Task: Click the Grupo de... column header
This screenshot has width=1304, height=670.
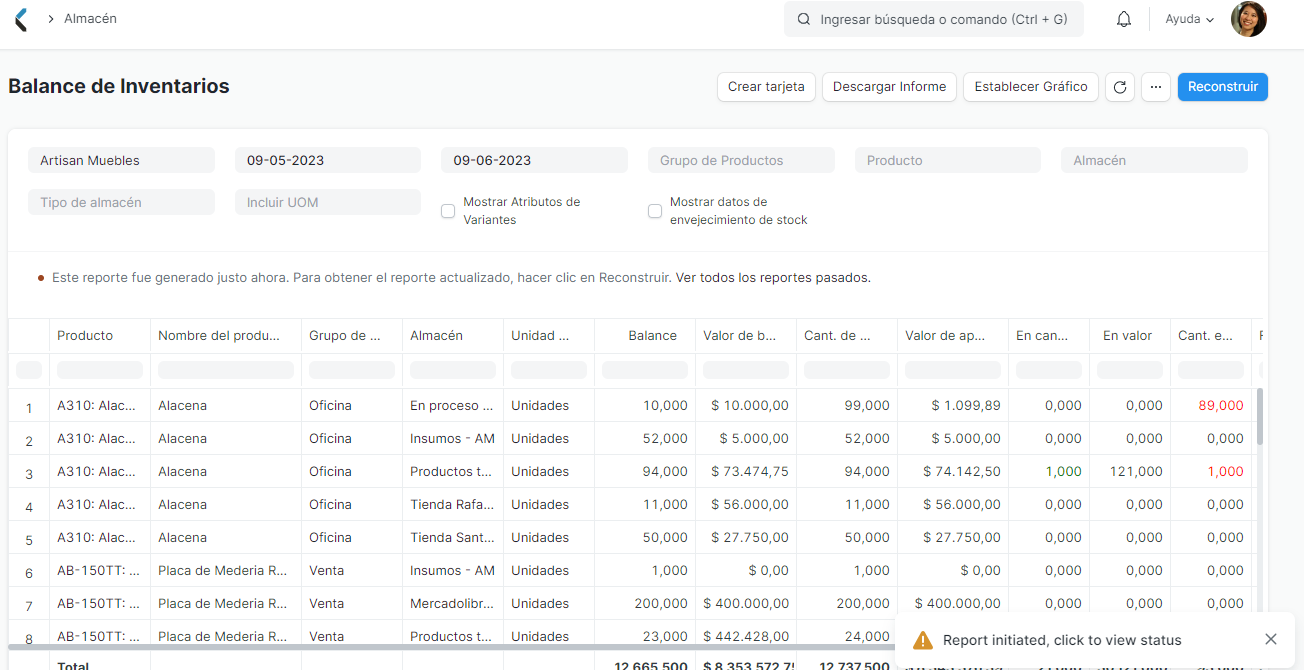Action: click(352, 336)
